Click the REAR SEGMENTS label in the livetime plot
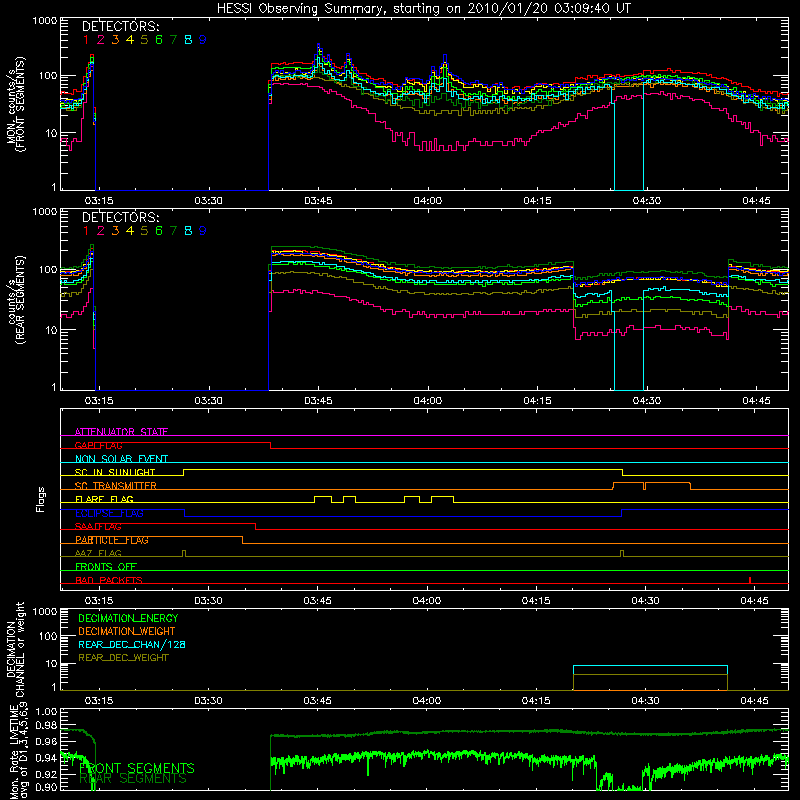Viewport: 800px width, 800px height. tap(133, 779)
